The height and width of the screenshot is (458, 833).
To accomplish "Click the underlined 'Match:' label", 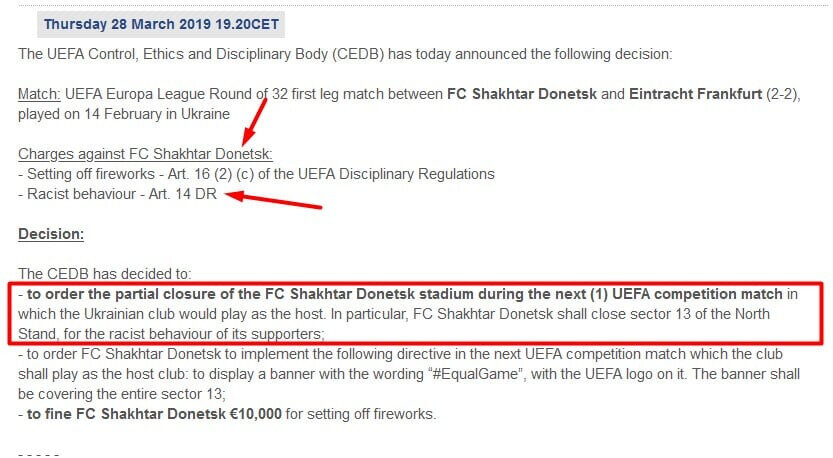I will tap(39, 94).
